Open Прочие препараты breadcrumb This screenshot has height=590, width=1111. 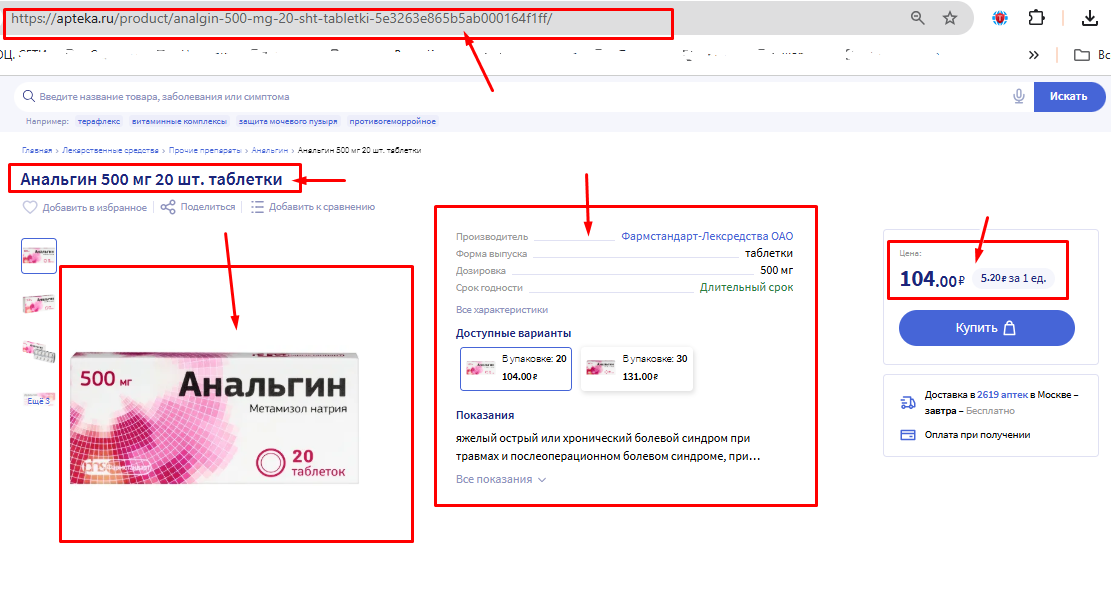coord(205,150)
